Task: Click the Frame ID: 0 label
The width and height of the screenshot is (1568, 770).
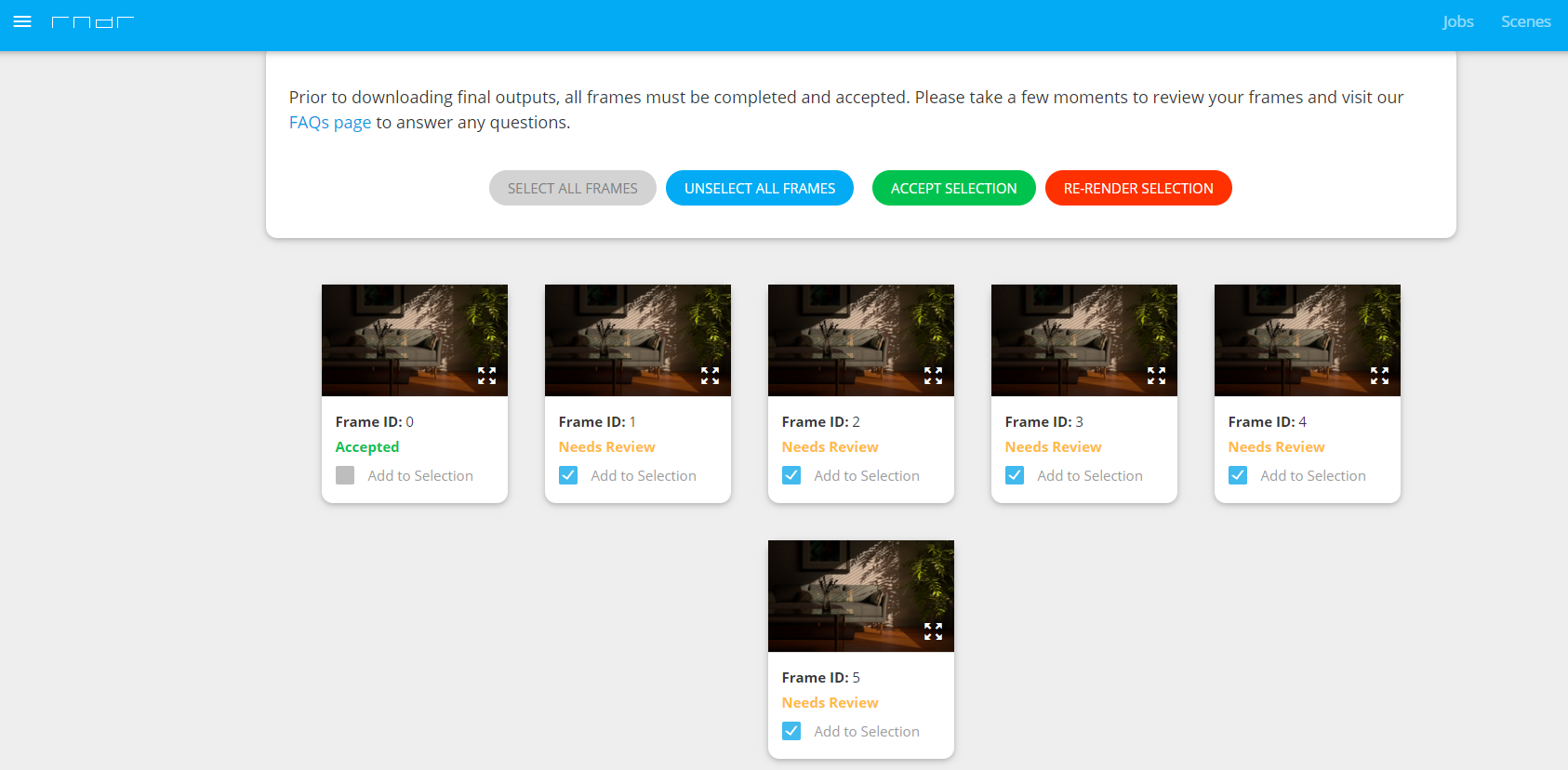Action: 375,422
